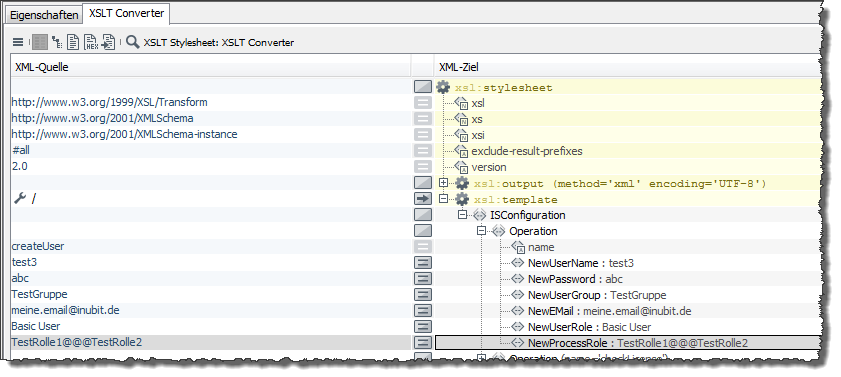Click the mapping button in the meine.email@inubit.de row
Viewport: 841px width, 377px height.
point(423,311)
